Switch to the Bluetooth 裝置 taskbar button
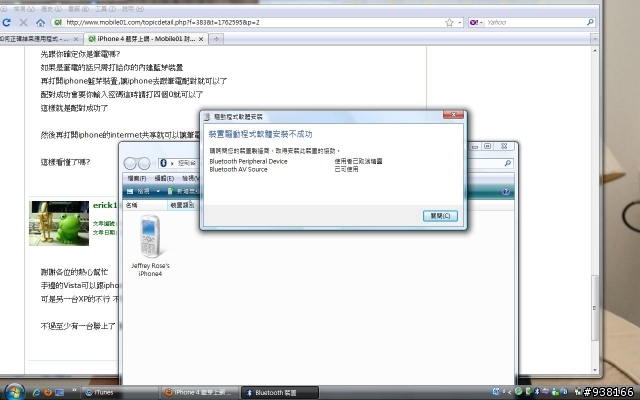640x400 pixels. pyautogui.click(x=280, y=392)
